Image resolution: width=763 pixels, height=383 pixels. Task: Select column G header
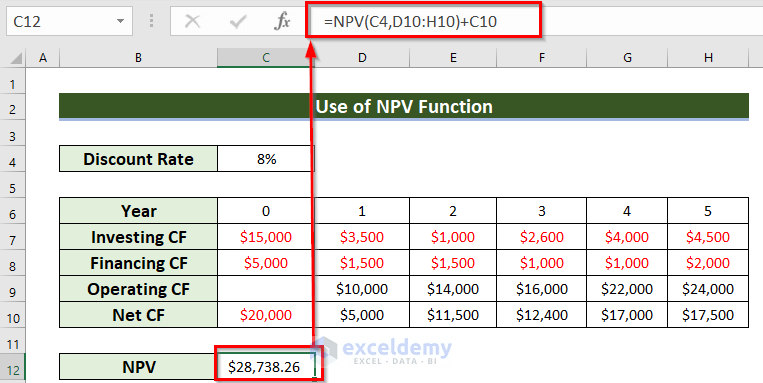click(x=627, y=58)
